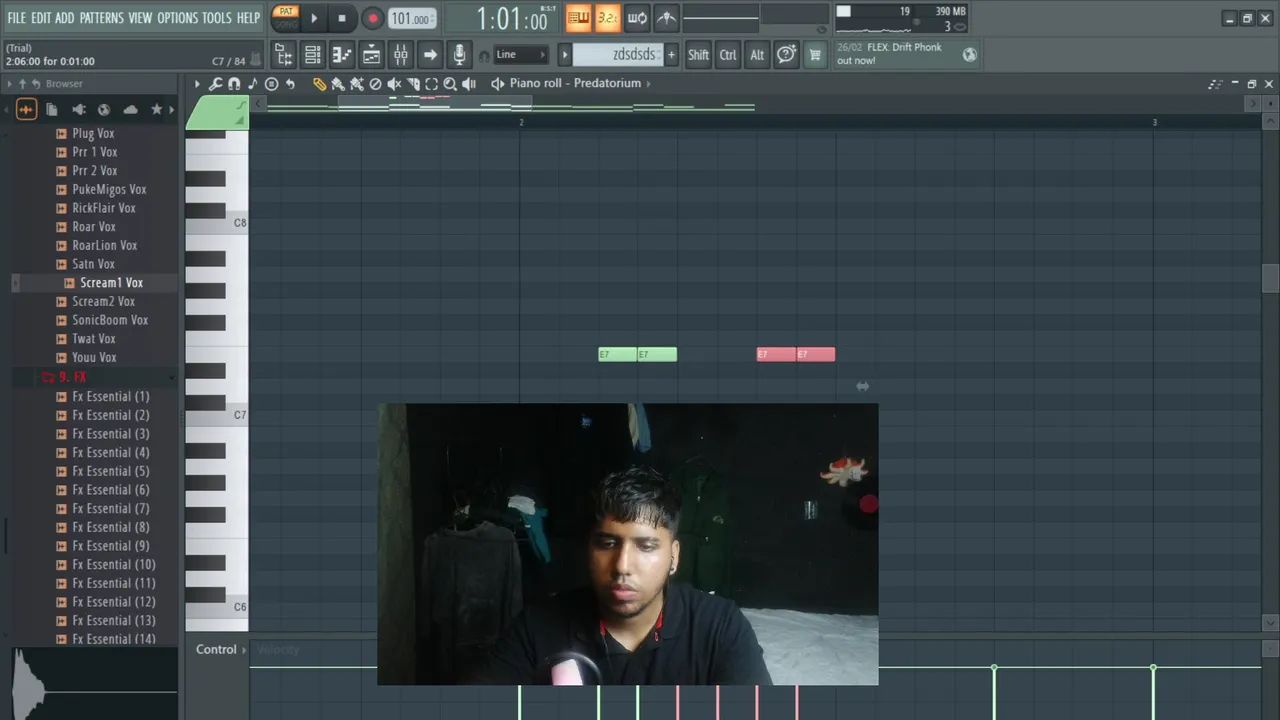Select the Mute tool in piano roll
The height and width of the screenshot is (720, 1280).
tap(394, 84)
